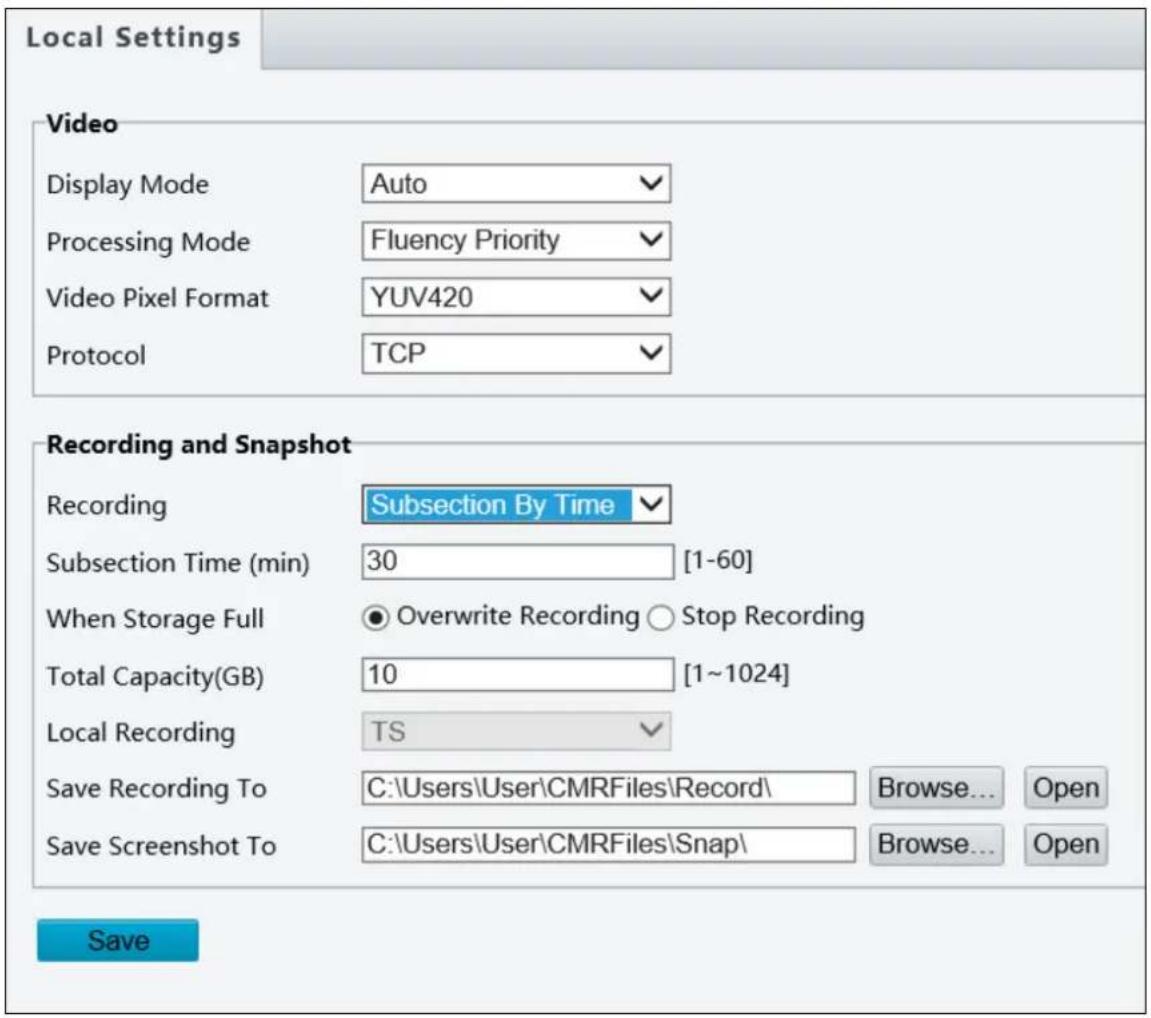This screenshot has height=1018, width=1151.
Task: Click the [1~1024] range hint
Action: click(x=736, y=673)
